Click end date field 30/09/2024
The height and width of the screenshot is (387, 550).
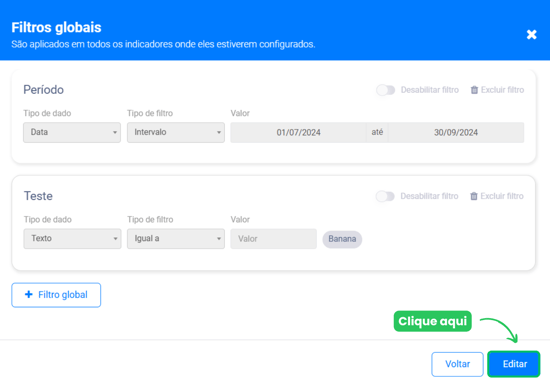coord(456,132)
